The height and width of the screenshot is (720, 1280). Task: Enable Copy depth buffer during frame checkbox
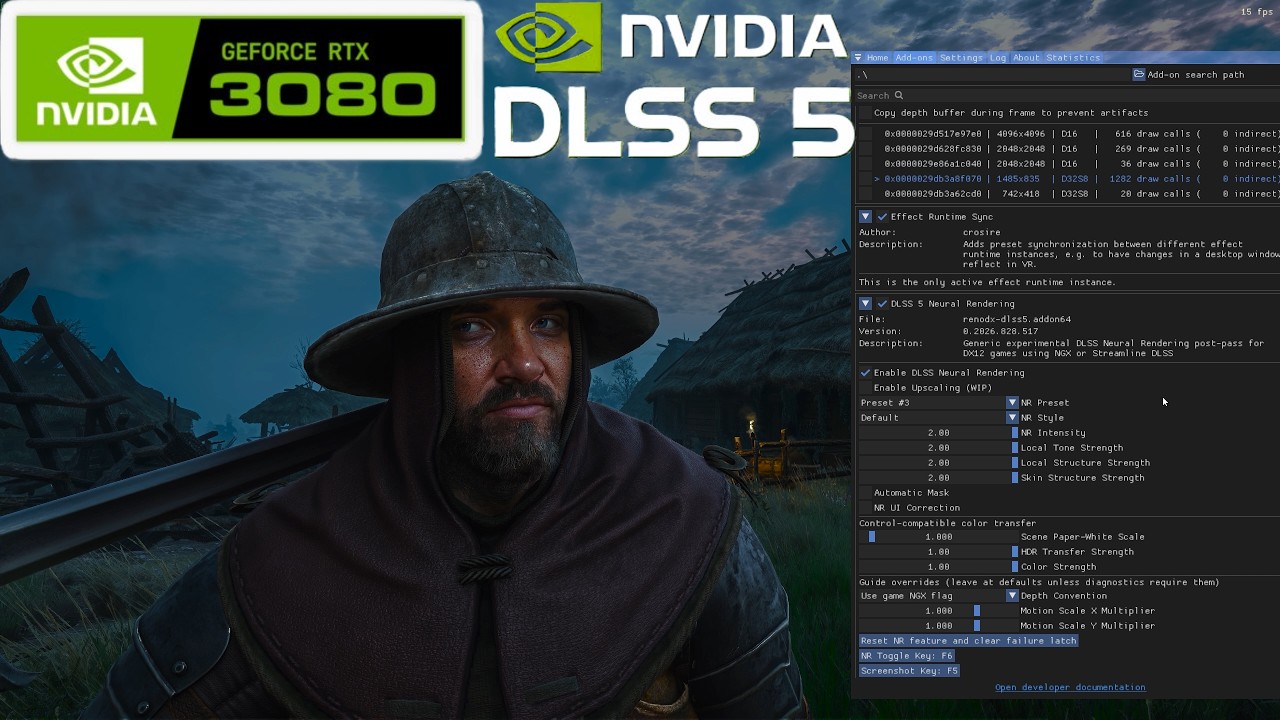tap(866, 113)
